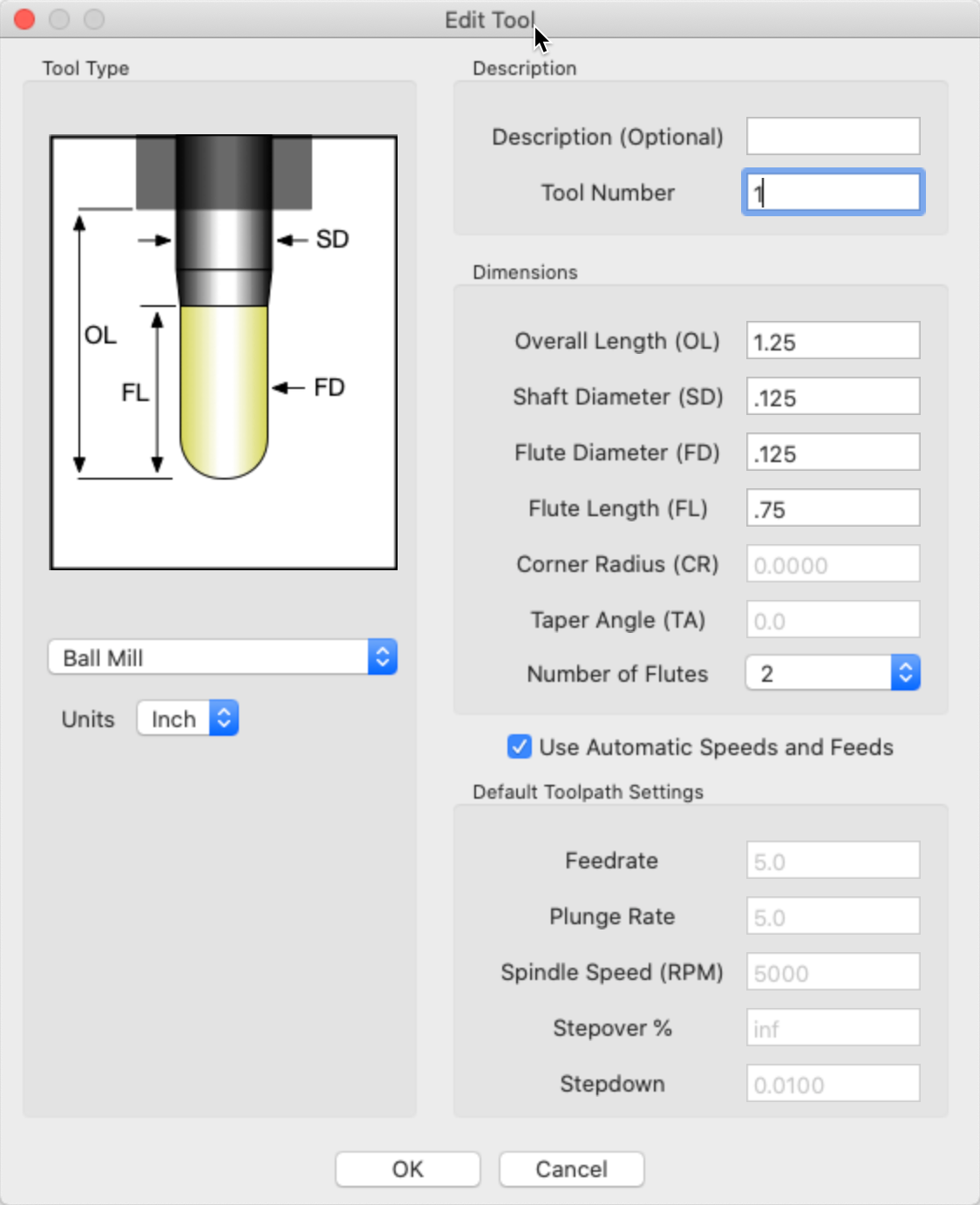980x1205 pixels.
Task: Click the Tool Number input field
Action: click(x=833, y=192)
